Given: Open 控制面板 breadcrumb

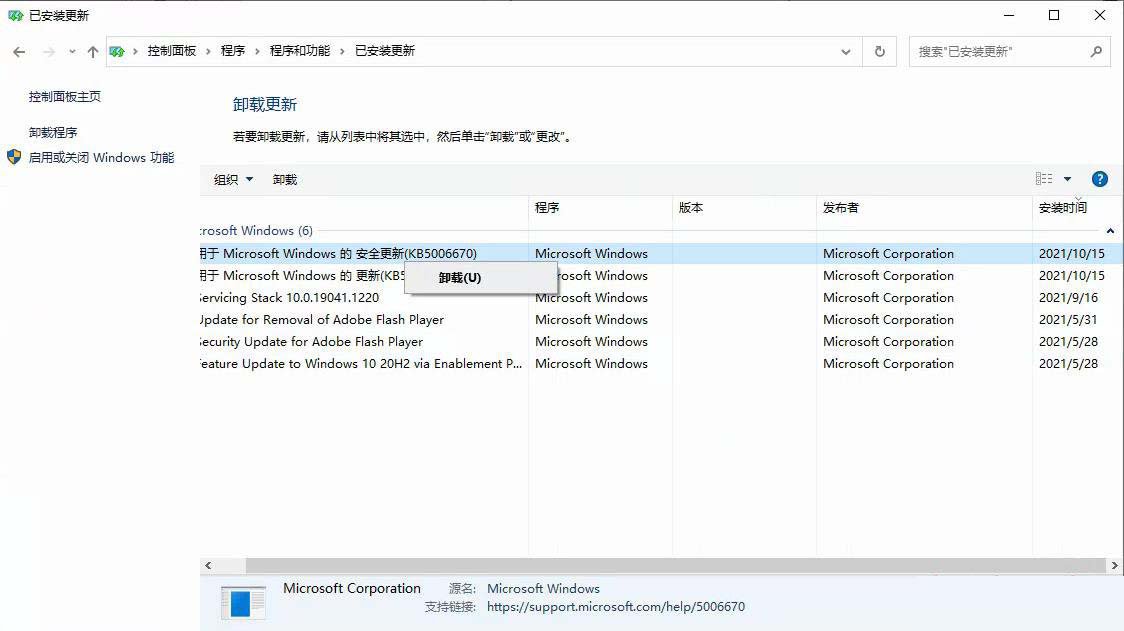Looking at the screenshot, I should 171,51.
